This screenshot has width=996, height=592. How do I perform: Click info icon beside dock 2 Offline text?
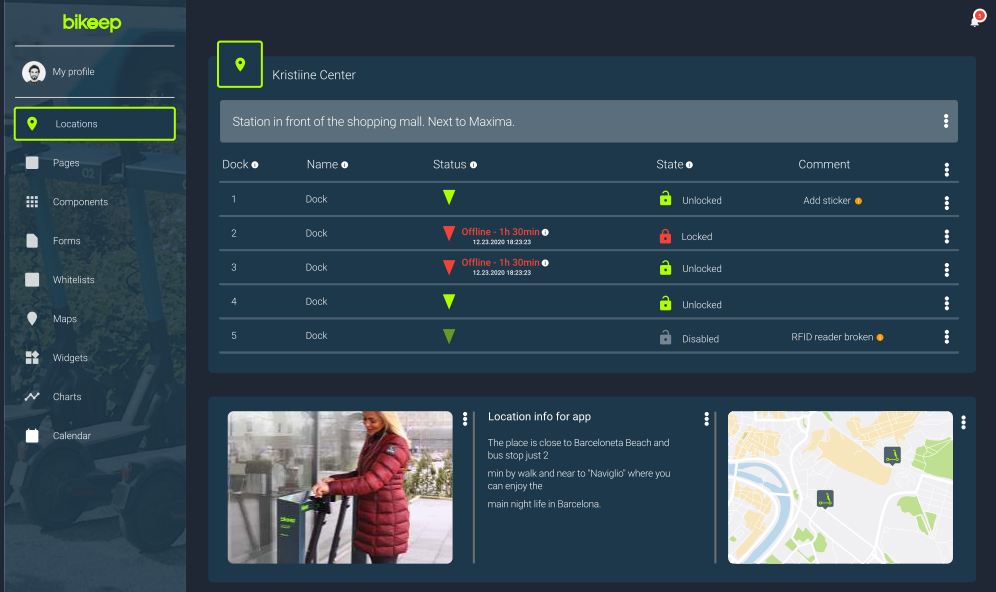(545, 232)
